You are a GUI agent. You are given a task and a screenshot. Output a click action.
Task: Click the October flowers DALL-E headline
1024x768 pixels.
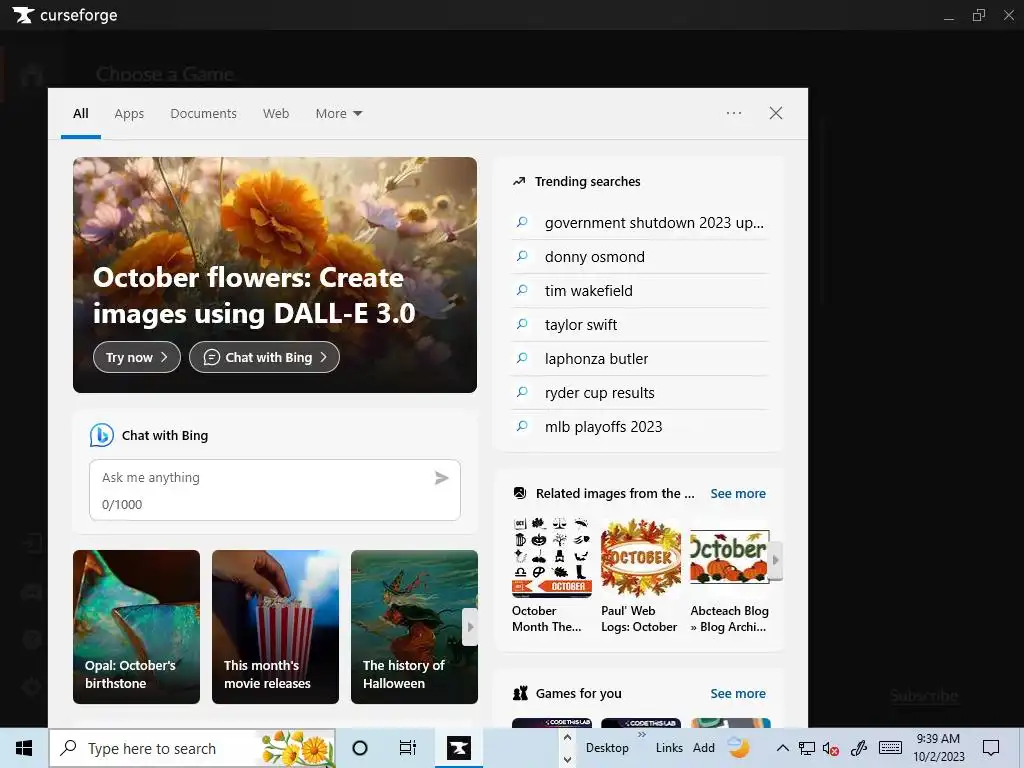[x=254, y=295]
